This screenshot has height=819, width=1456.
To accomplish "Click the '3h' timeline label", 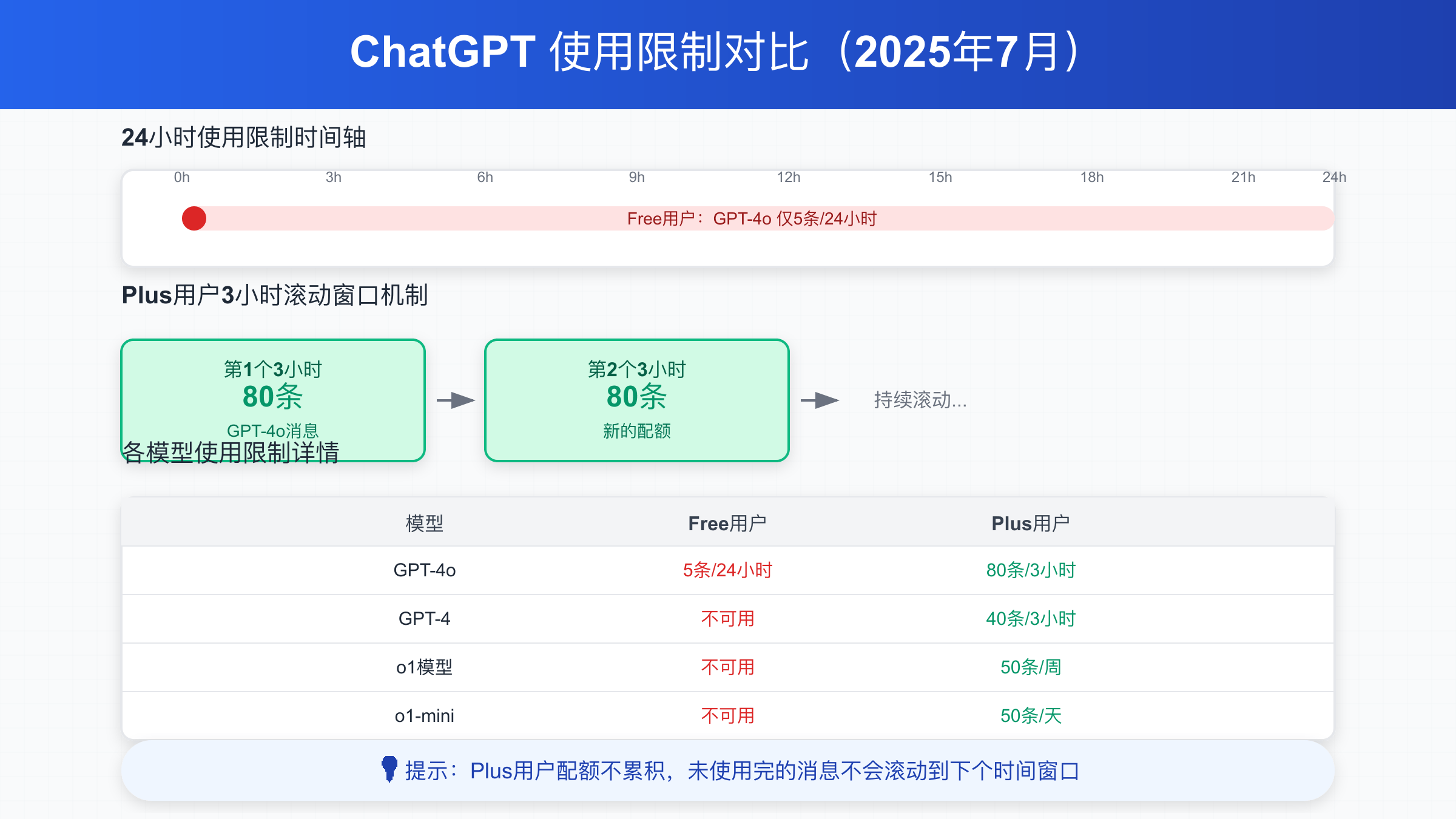I will pyautogui.click(x=334, y=177).
